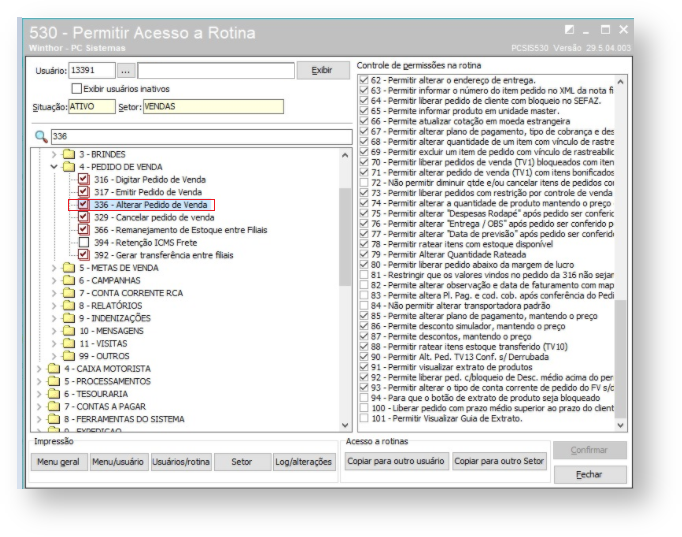Collapse the 4 - PEDIDO DE VENDA node

(54, 167)
